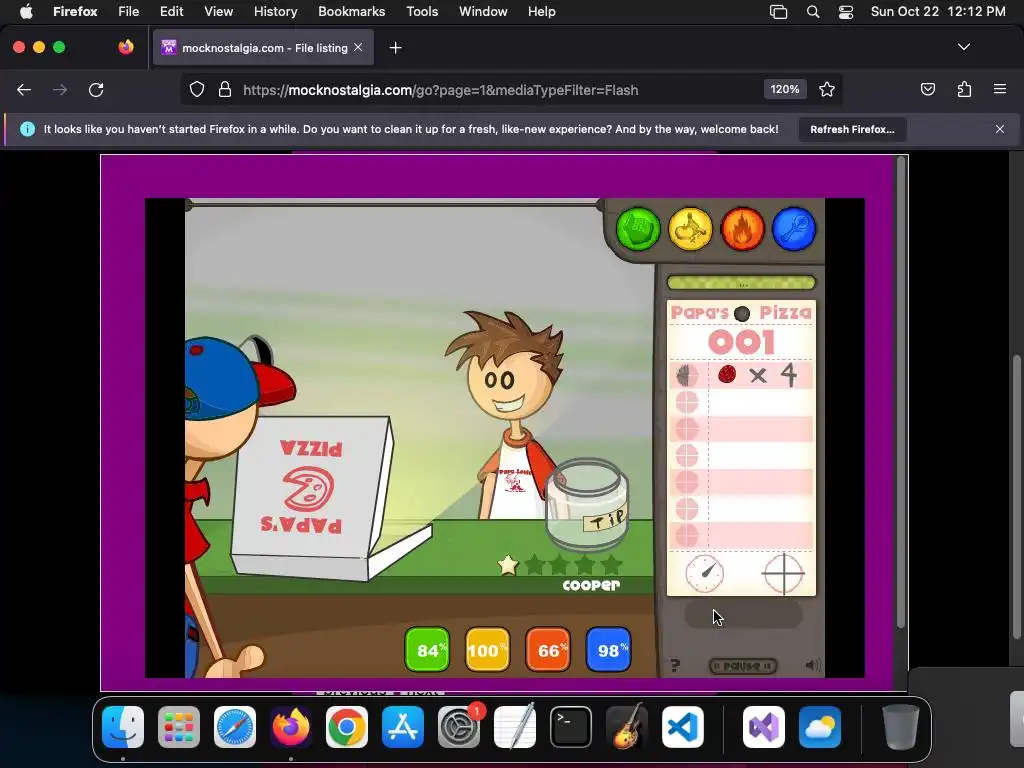This screenshot has width=1024, height=768.
Task: Save page to Pocket
Action: point(927,89)
